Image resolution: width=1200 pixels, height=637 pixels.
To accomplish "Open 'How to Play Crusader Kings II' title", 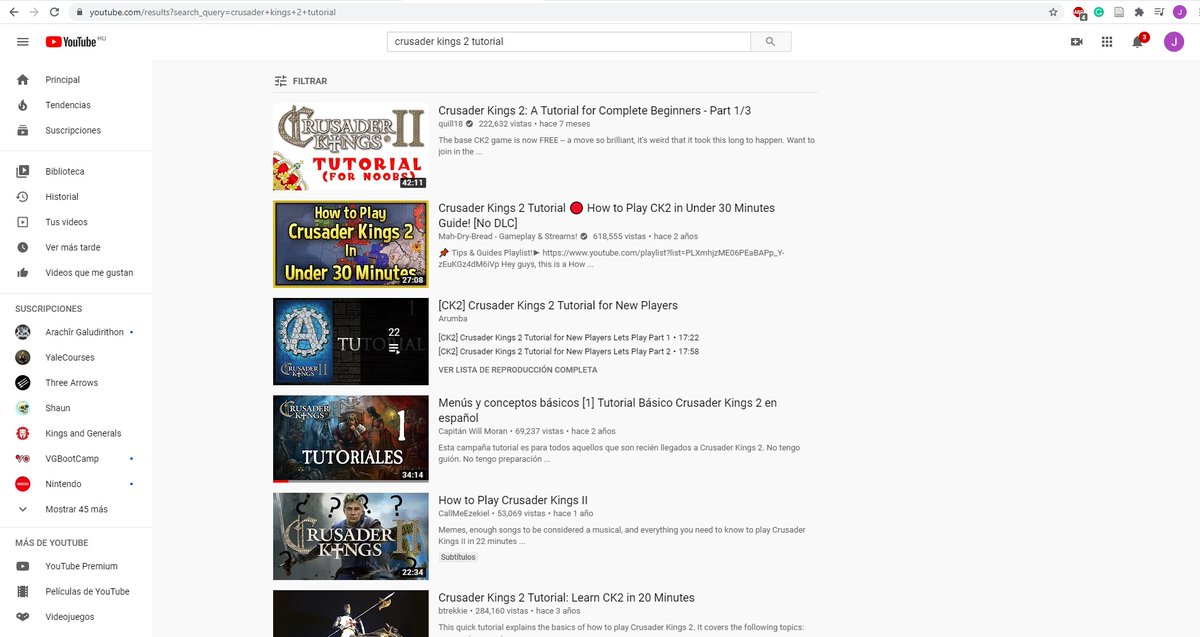I will pyautogui.click(x=513, y=500).
